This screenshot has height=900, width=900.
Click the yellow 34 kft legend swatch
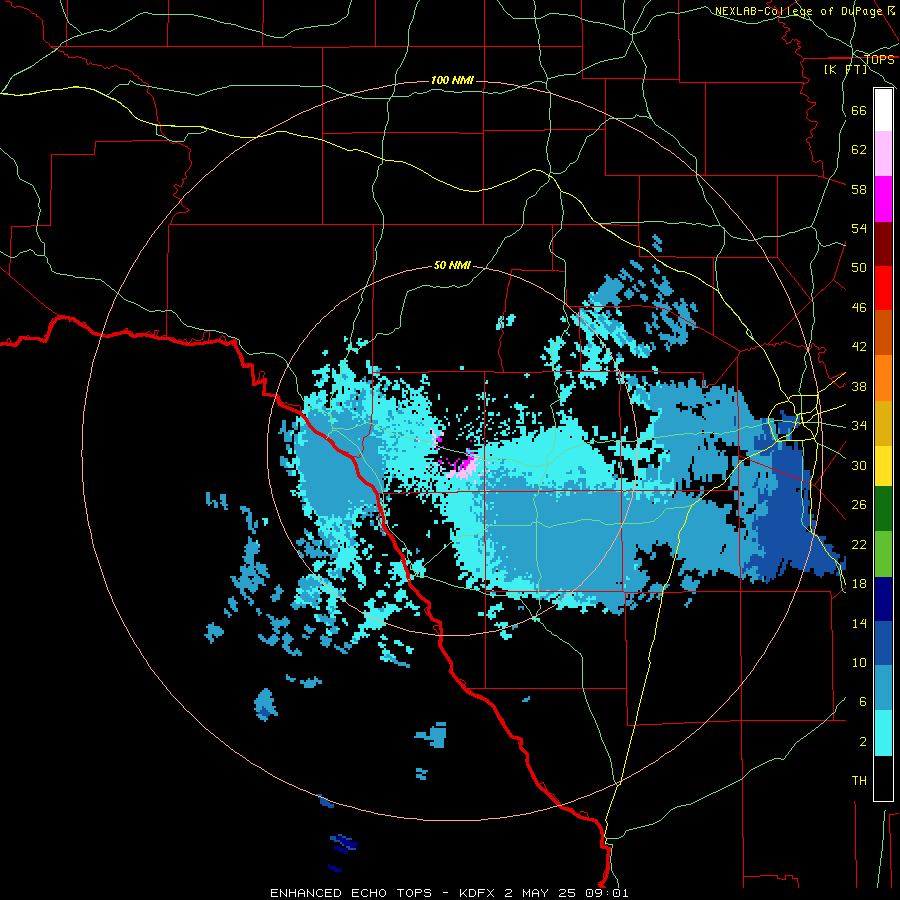(x=883, y=466)
